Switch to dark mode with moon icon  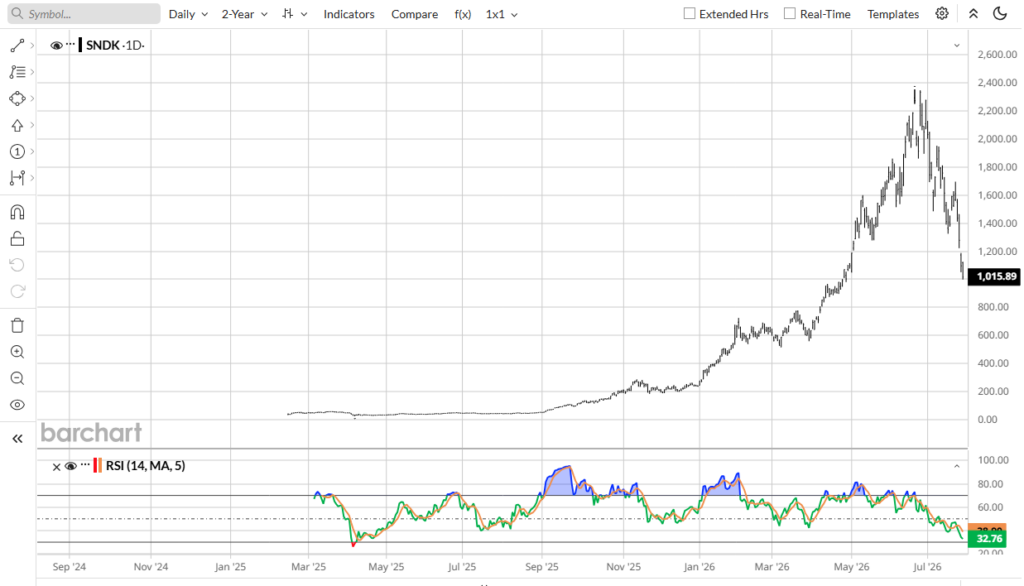point(1000,14)
